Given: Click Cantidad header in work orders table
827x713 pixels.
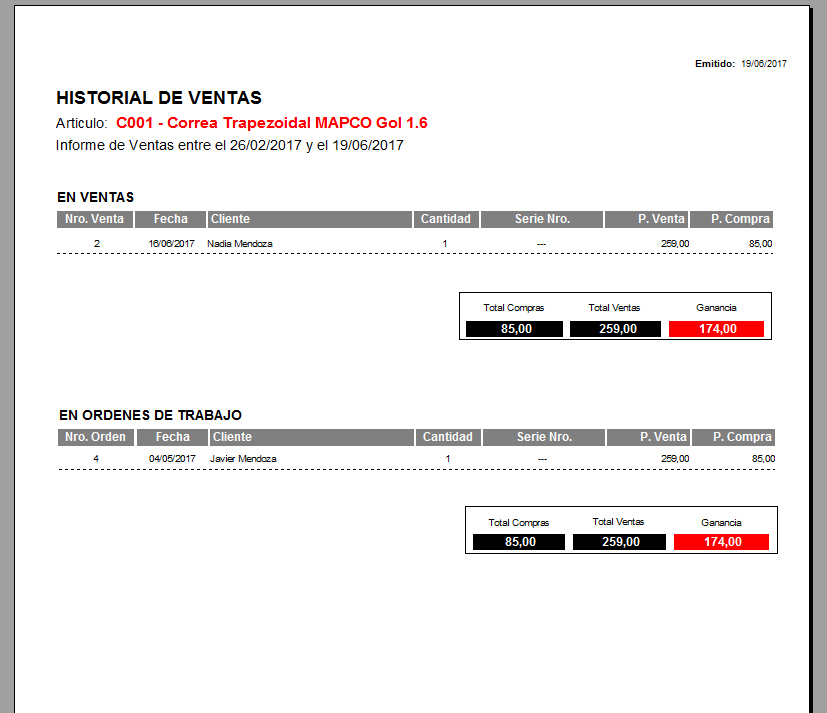Looking at the screenshot, I should (x=448, y=437).
